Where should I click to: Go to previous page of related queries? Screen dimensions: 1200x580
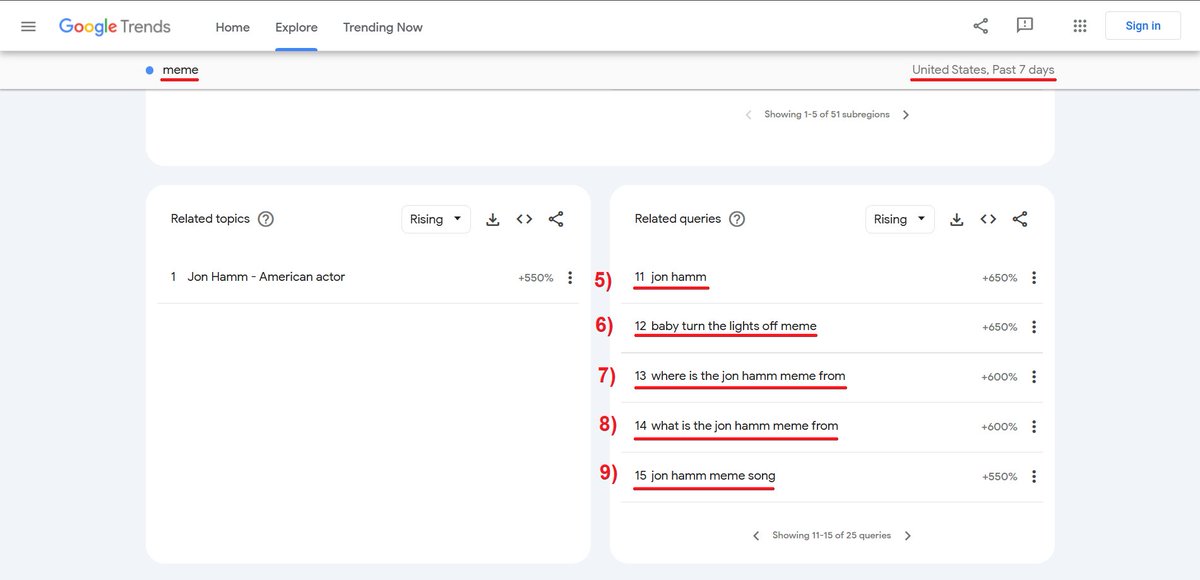coord(756,536)
